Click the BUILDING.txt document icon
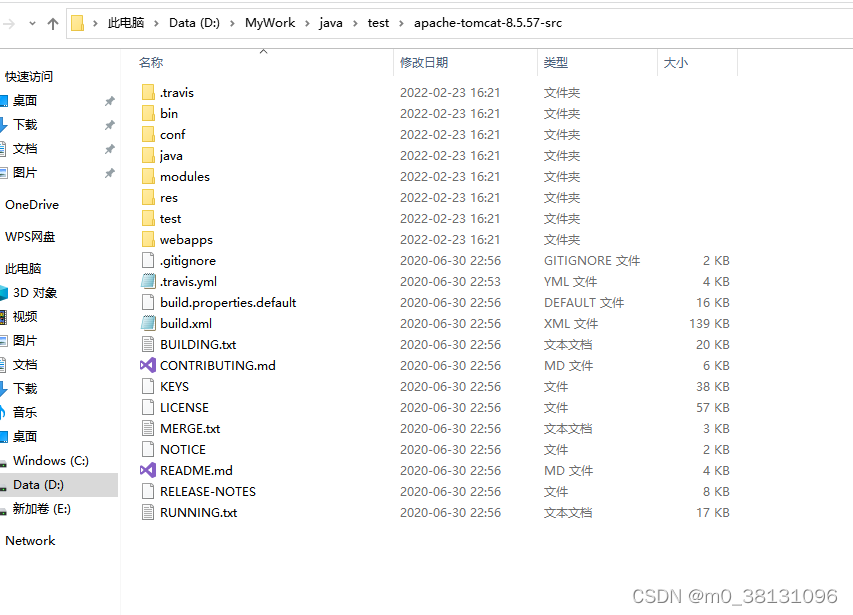Image resolution: width=853 pixels, height=615 pixels. click(148, 344)
